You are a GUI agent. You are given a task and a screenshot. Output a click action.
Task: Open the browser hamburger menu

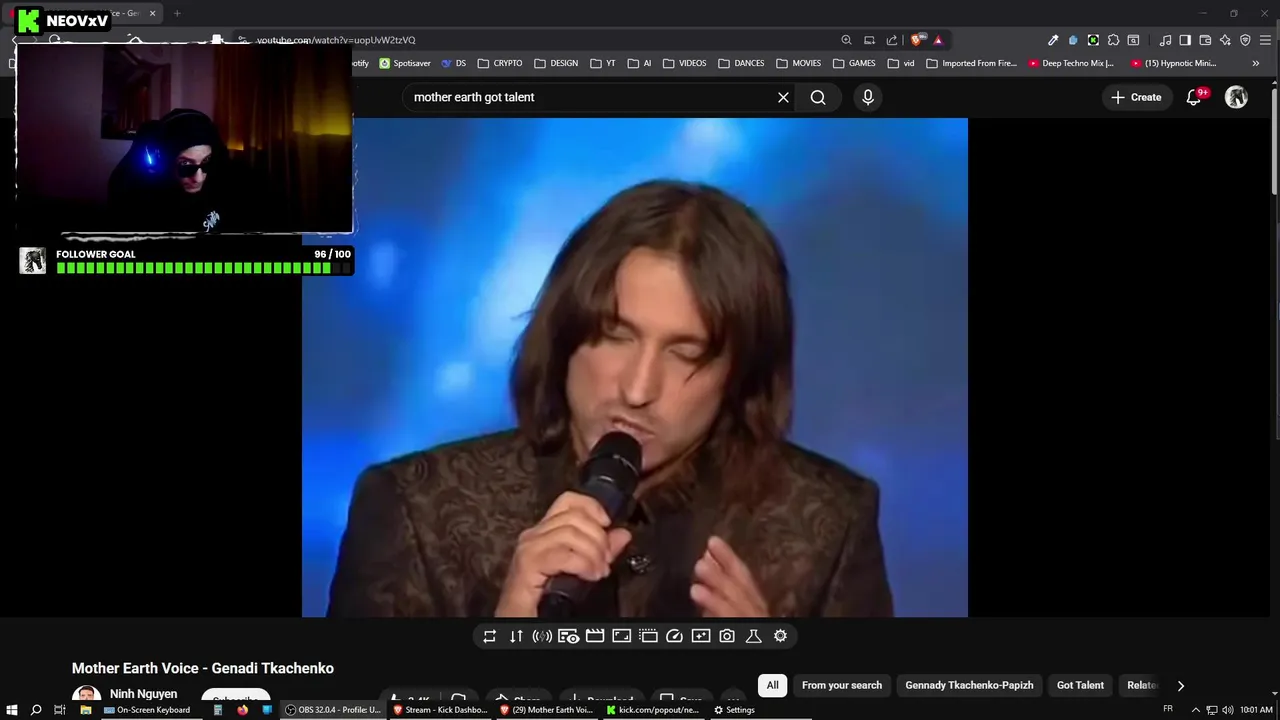[x=1265, y=40]
